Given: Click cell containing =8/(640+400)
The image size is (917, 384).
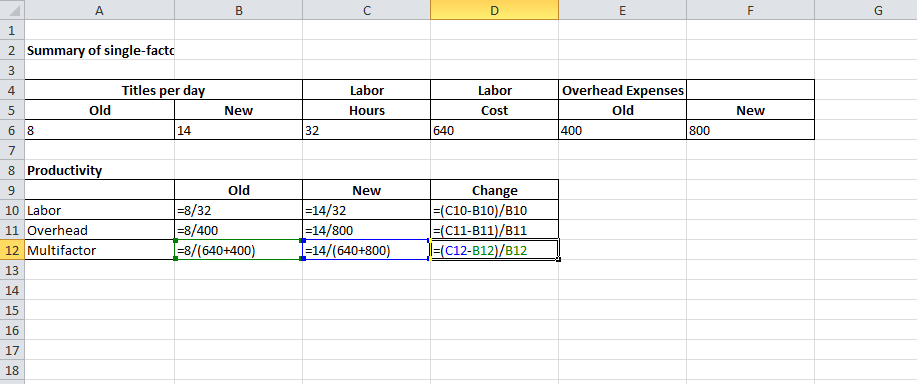Looking at the screenshot, I should click(239, 250).
